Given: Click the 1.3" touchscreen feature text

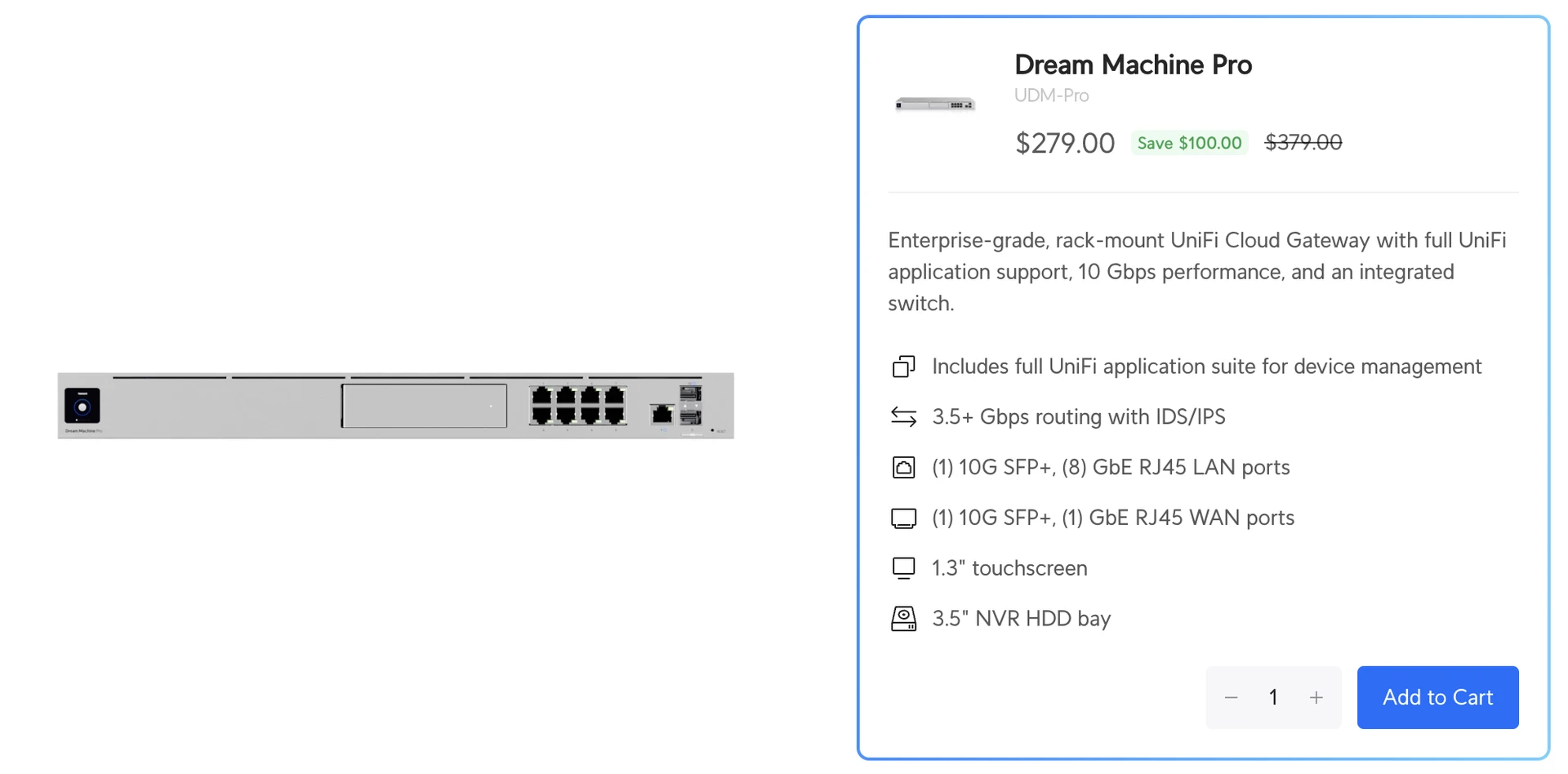Looking at the screenshot, I should click(x=1010, y=567).
